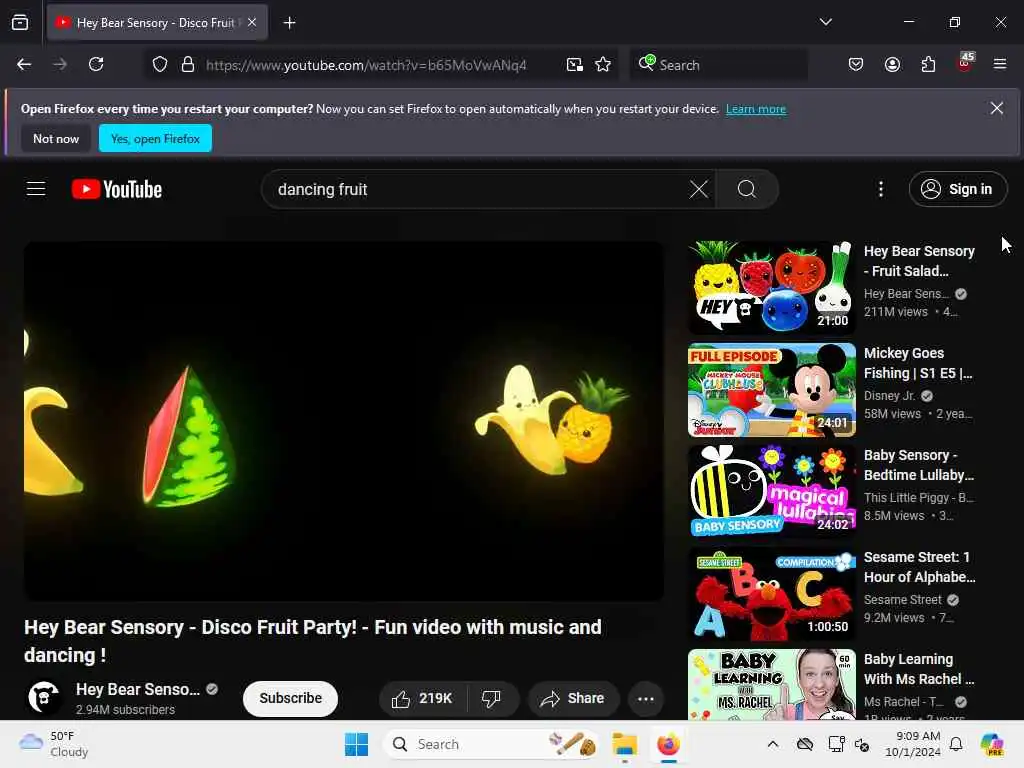Go back with the browser back arrow
Screen dimensions: 1024x768
(24, 64)
